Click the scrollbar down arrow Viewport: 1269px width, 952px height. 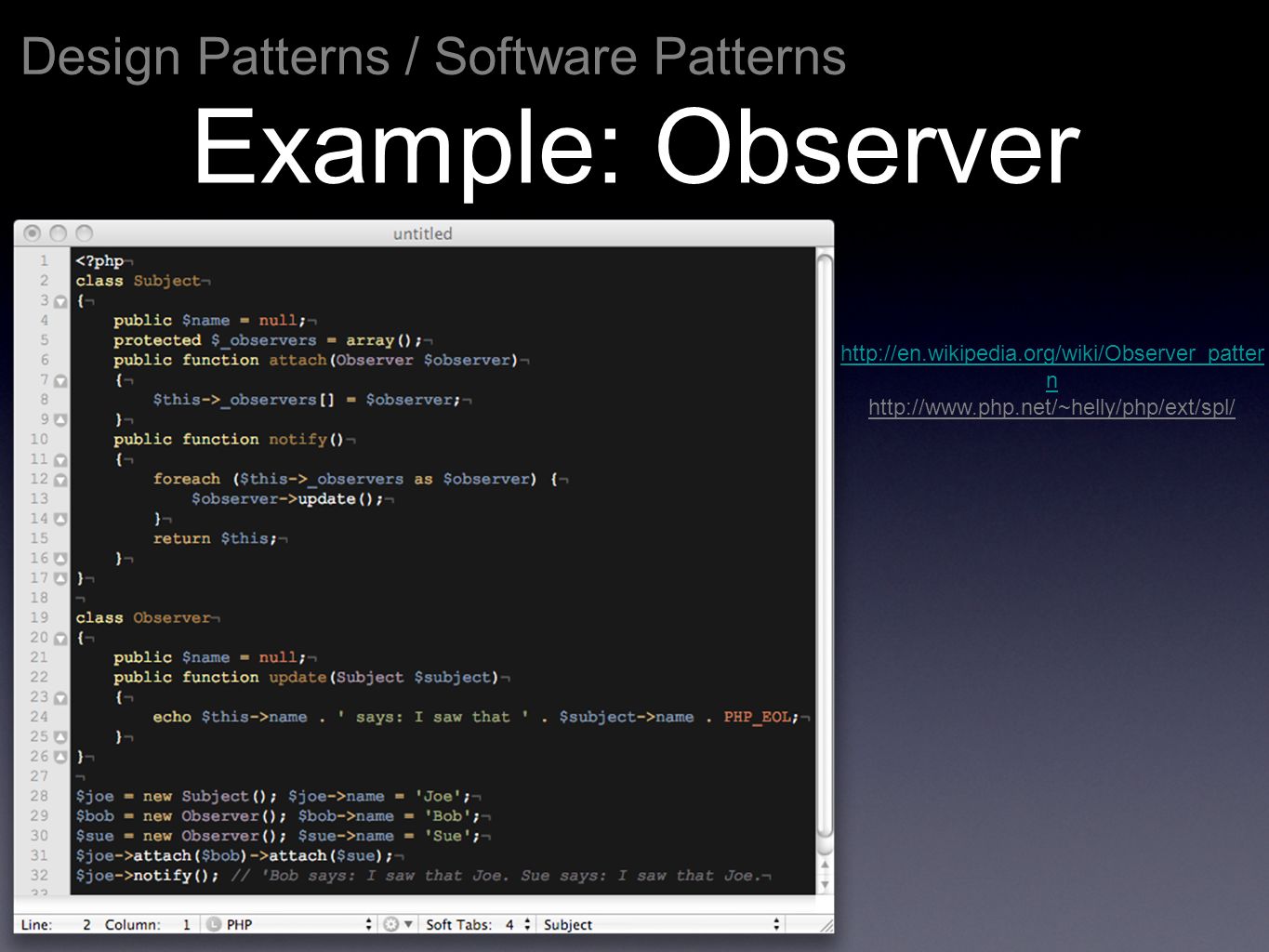[825, 885]
